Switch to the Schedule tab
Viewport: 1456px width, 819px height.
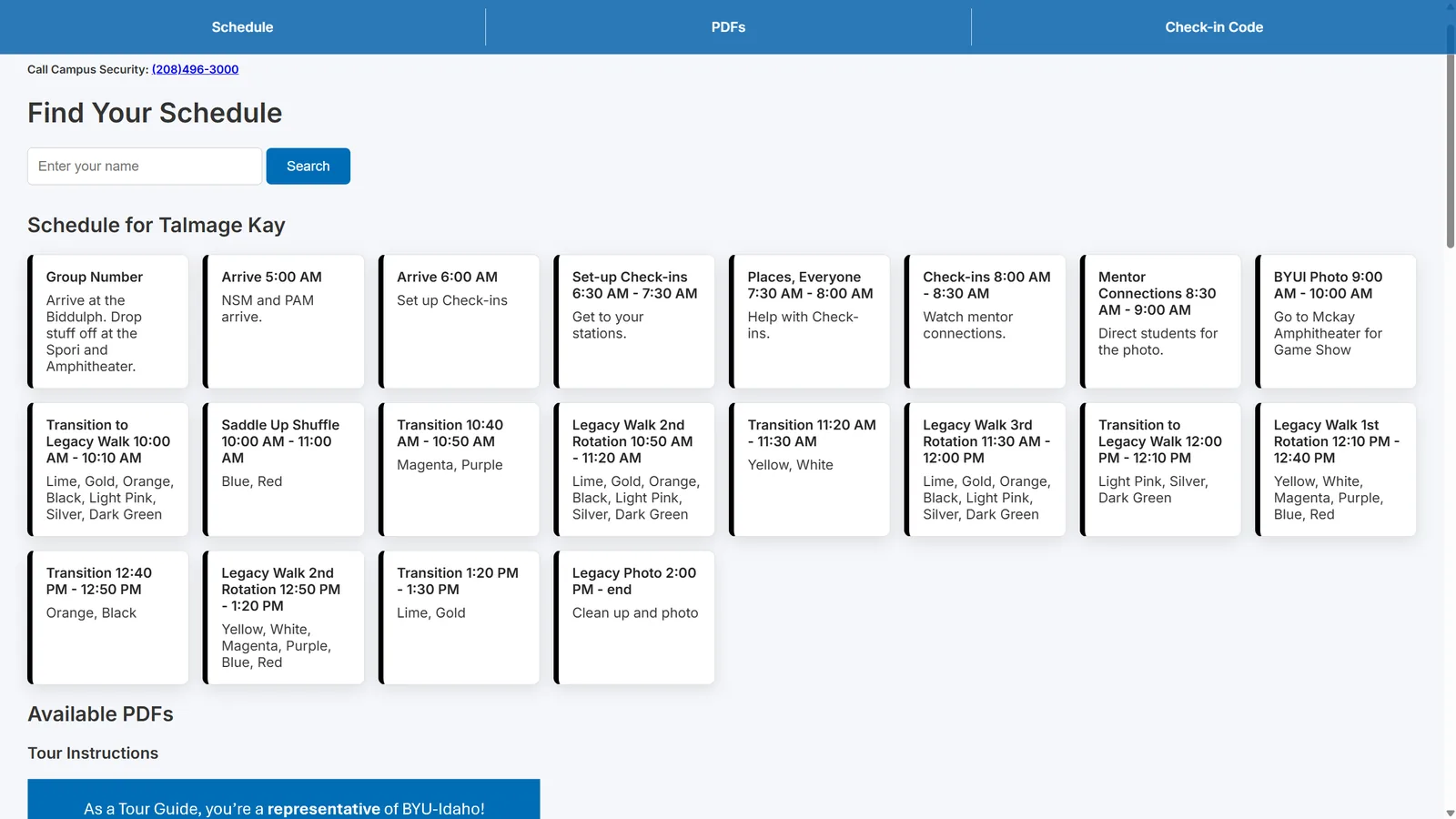(x=242, y=26)
